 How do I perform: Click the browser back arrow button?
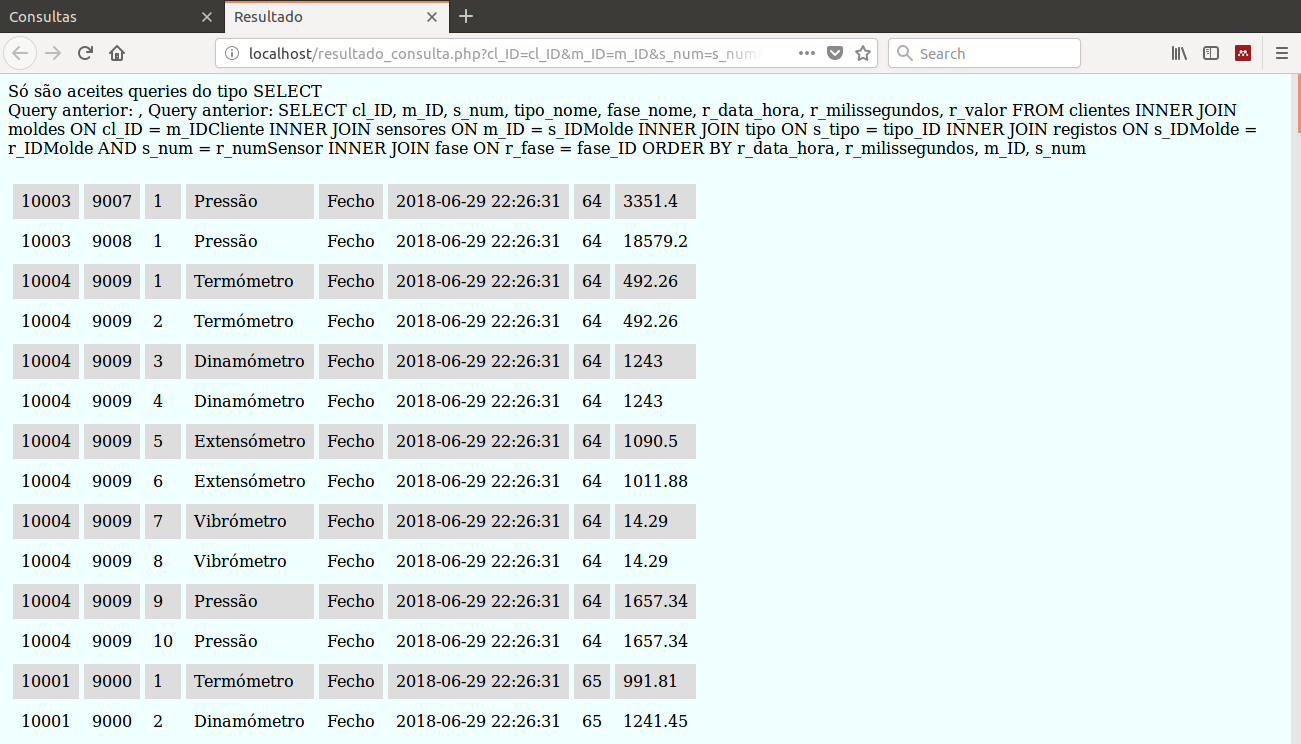click(x=21, y=53)
